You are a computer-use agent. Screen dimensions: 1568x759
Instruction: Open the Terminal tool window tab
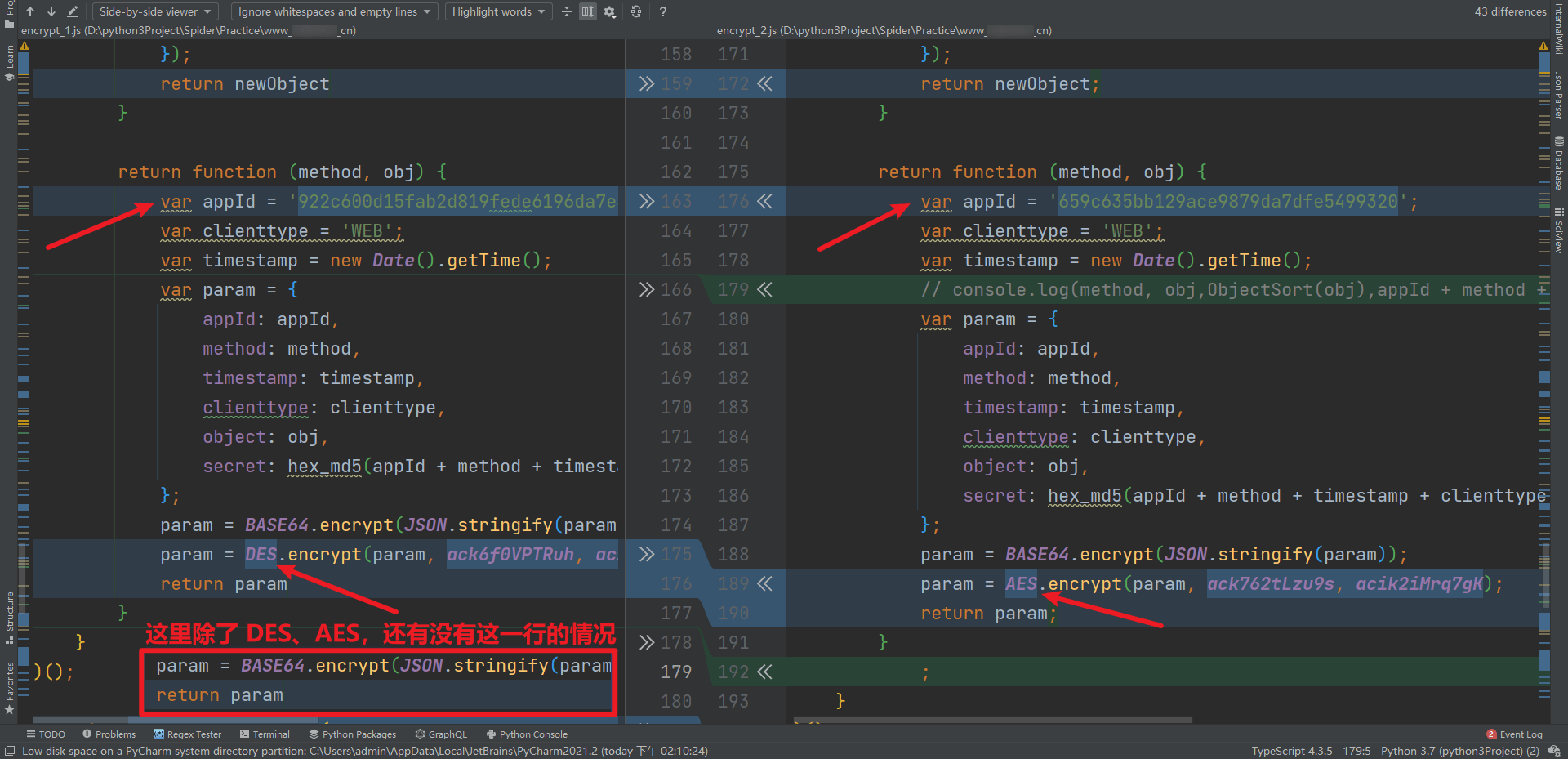(265, 734)
